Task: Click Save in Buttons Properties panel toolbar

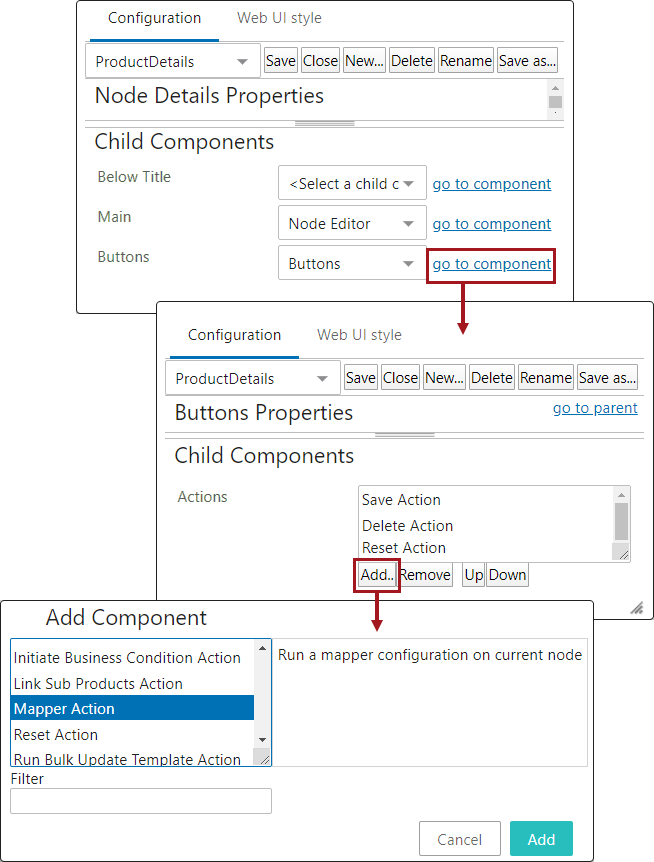Action: pyautogui.click(x=361, y=378)
